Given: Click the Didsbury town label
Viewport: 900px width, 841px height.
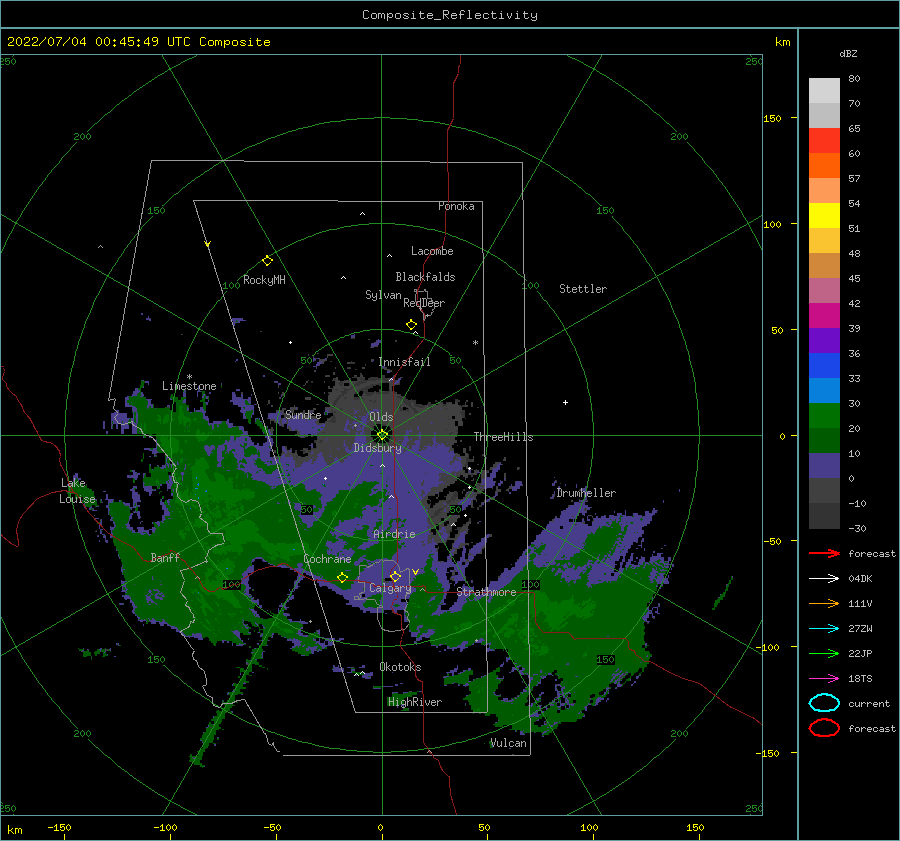Looking at the screenshot, I should [378, 448].
